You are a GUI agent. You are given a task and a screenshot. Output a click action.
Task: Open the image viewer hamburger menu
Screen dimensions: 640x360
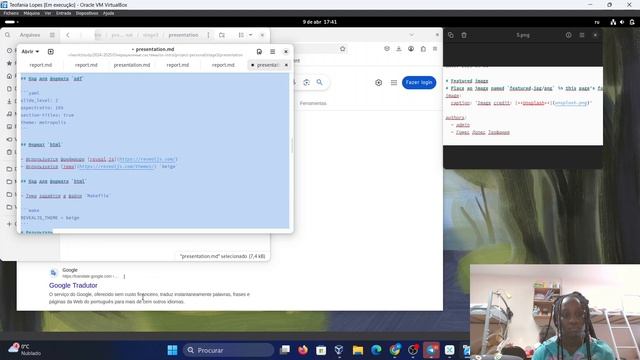tap(582, 35)
